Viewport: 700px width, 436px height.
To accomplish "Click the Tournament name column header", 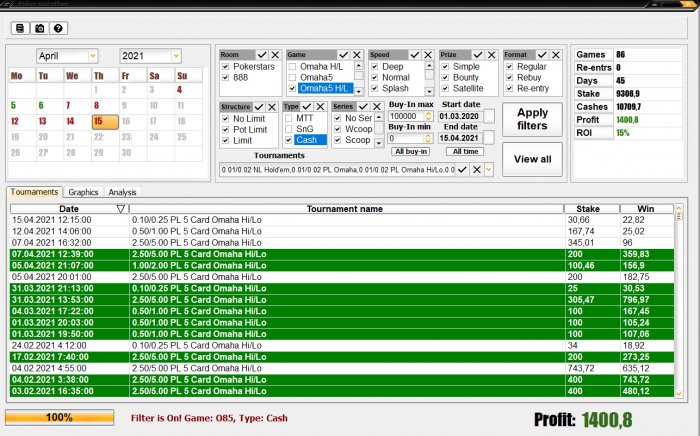I will [346, 209].
